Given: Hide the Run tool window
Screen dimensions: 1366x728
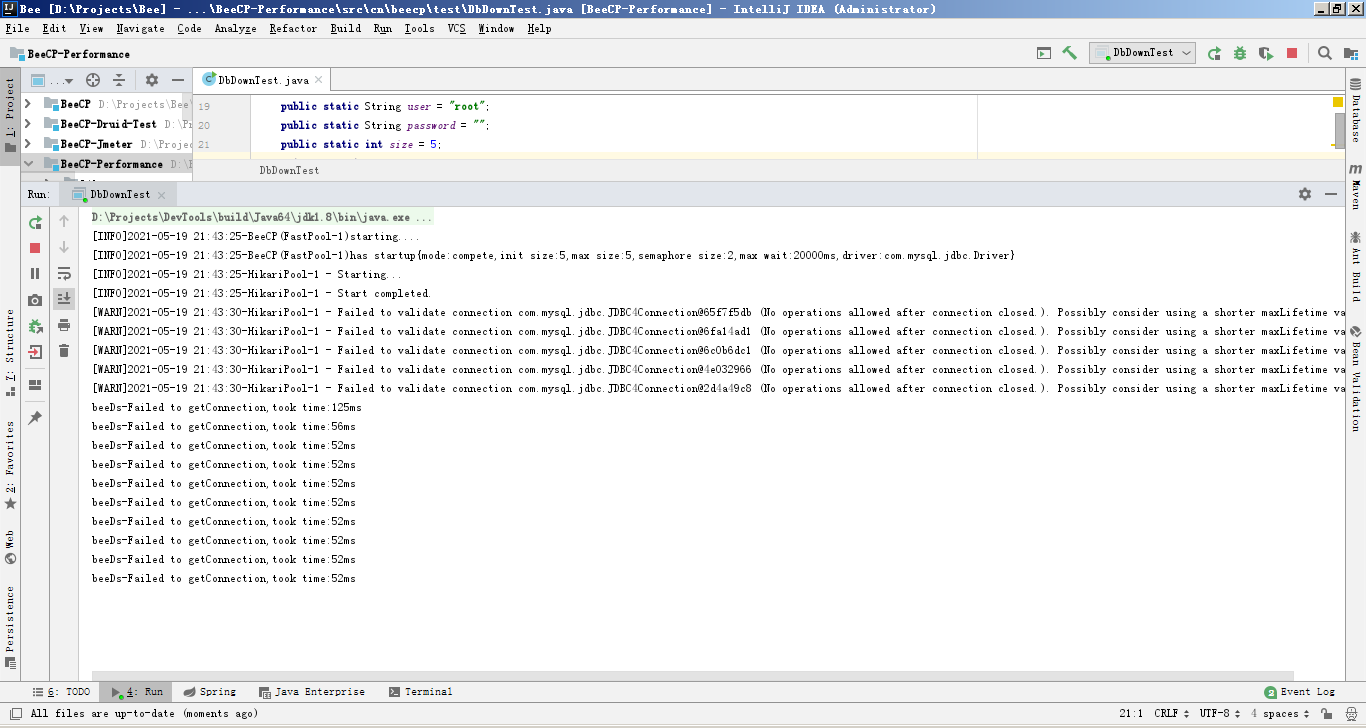Looking at the screenshot, I should pyautogui.click(x=1331, y=194).
